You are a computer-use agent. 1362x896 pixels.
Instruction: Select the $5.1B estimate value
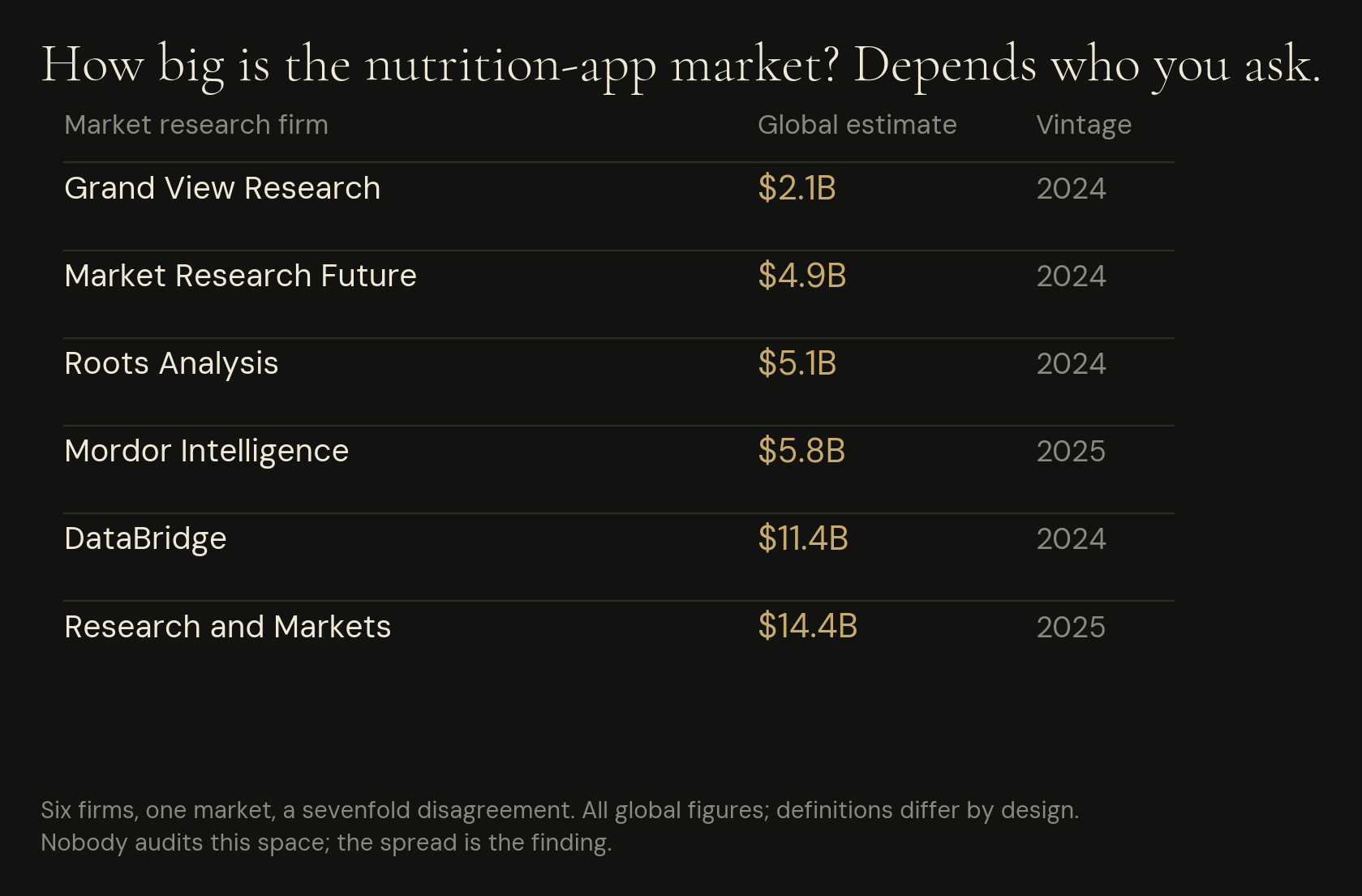click(x=797, y=363)
